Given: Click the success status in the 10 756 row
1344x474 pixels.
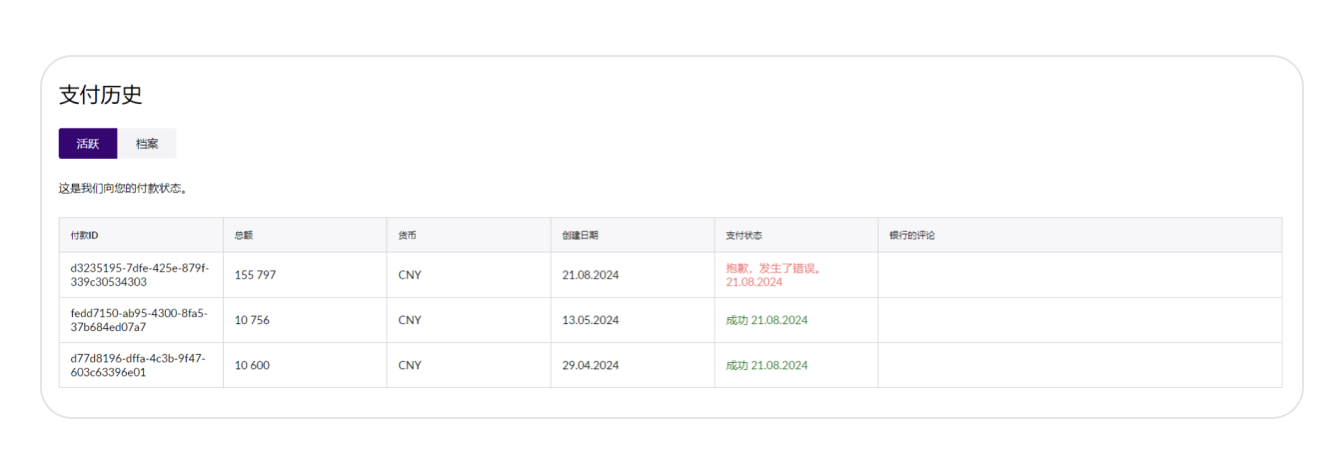Looking at the screenshot, I should pyautogui.click(x=766, y=320).
